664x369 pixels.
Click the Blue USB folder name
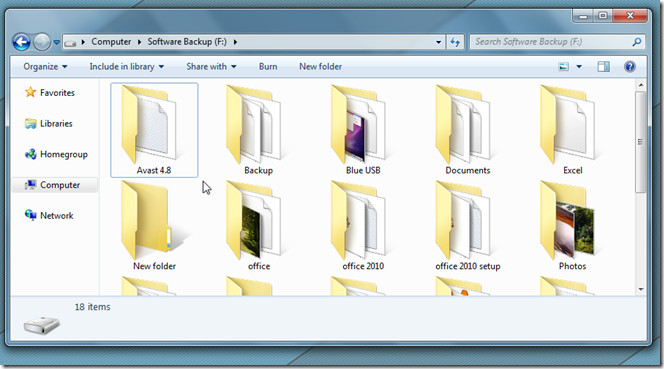coord(363,170)
